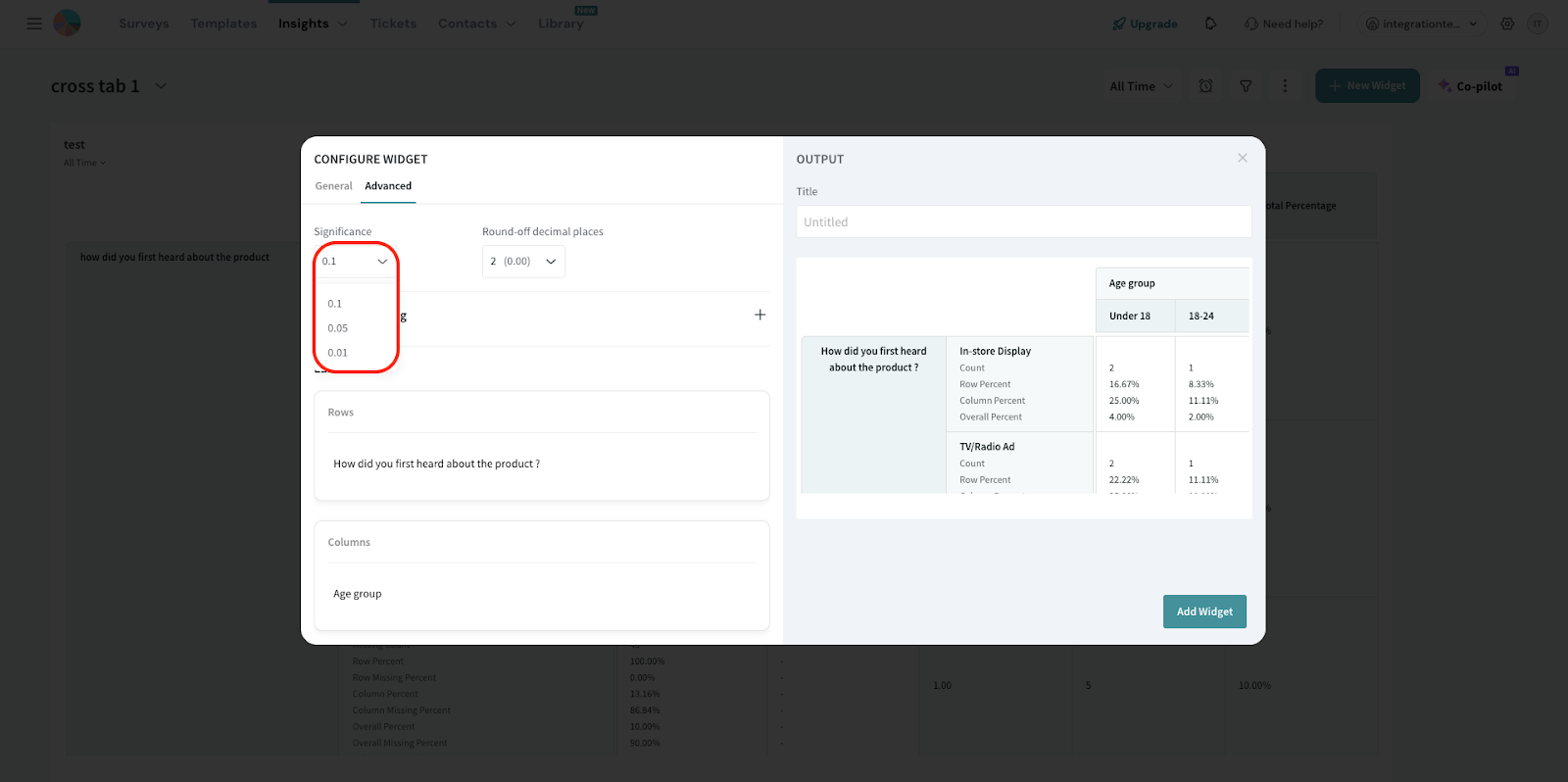This screenshot has height=782, width=1568.
Task: Click the plus icon to expand section
Action: click(x=759, y=315)
